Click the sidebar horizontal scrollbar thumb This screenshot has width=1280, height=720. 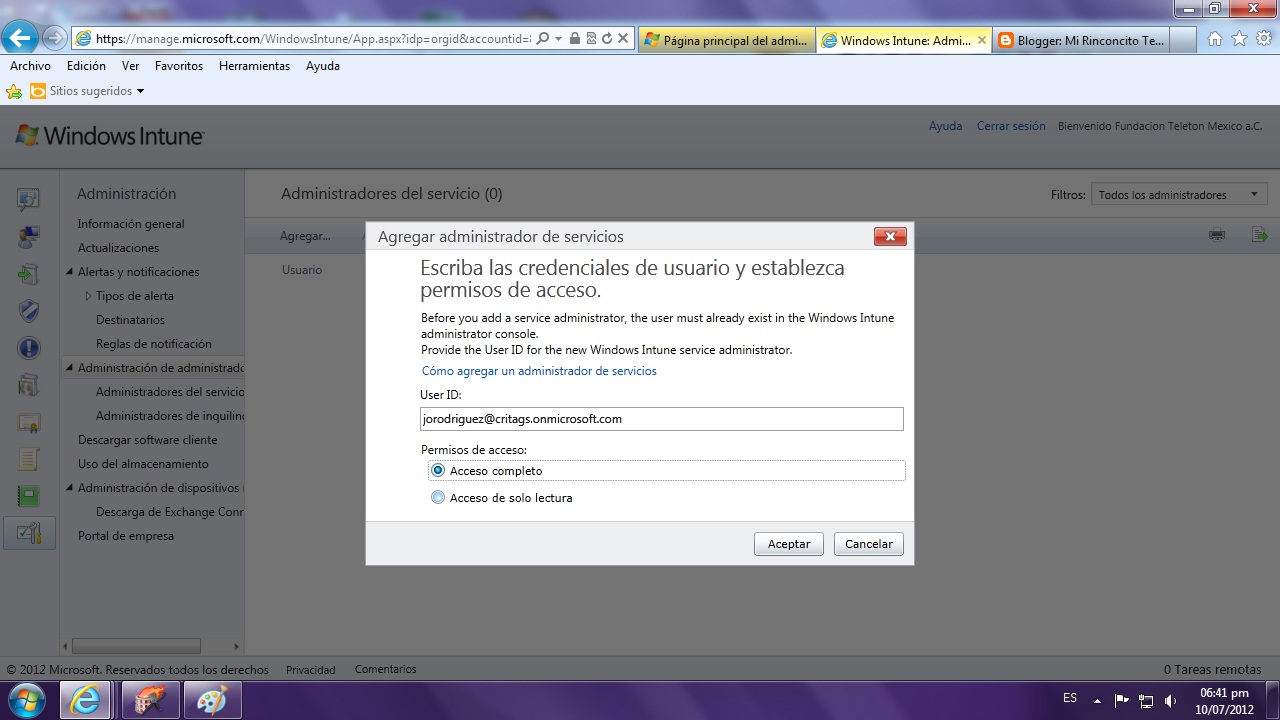pos(136,646)
